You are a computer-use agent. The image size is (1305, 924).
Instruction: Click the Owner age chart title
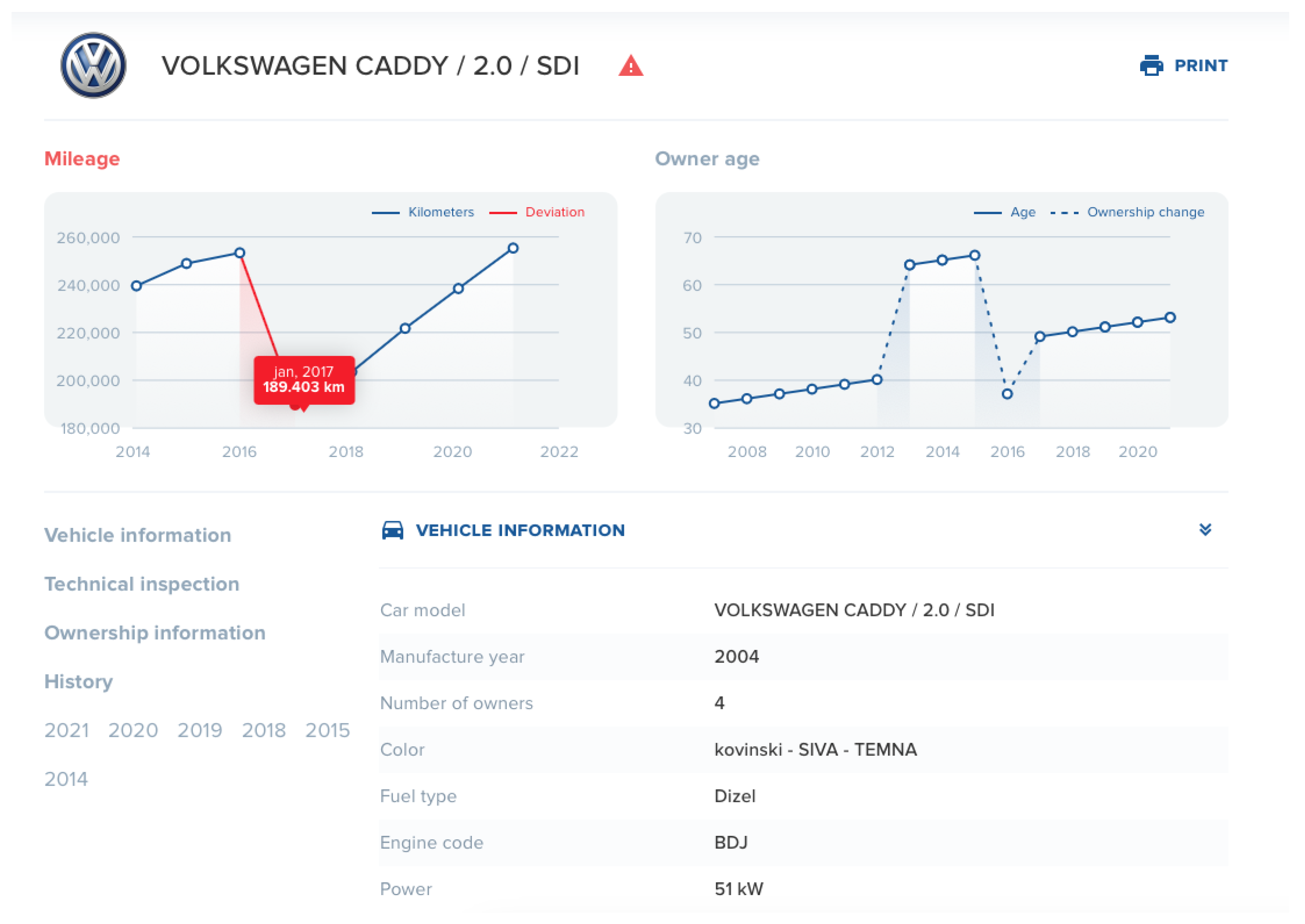click(x=707, y=159)
